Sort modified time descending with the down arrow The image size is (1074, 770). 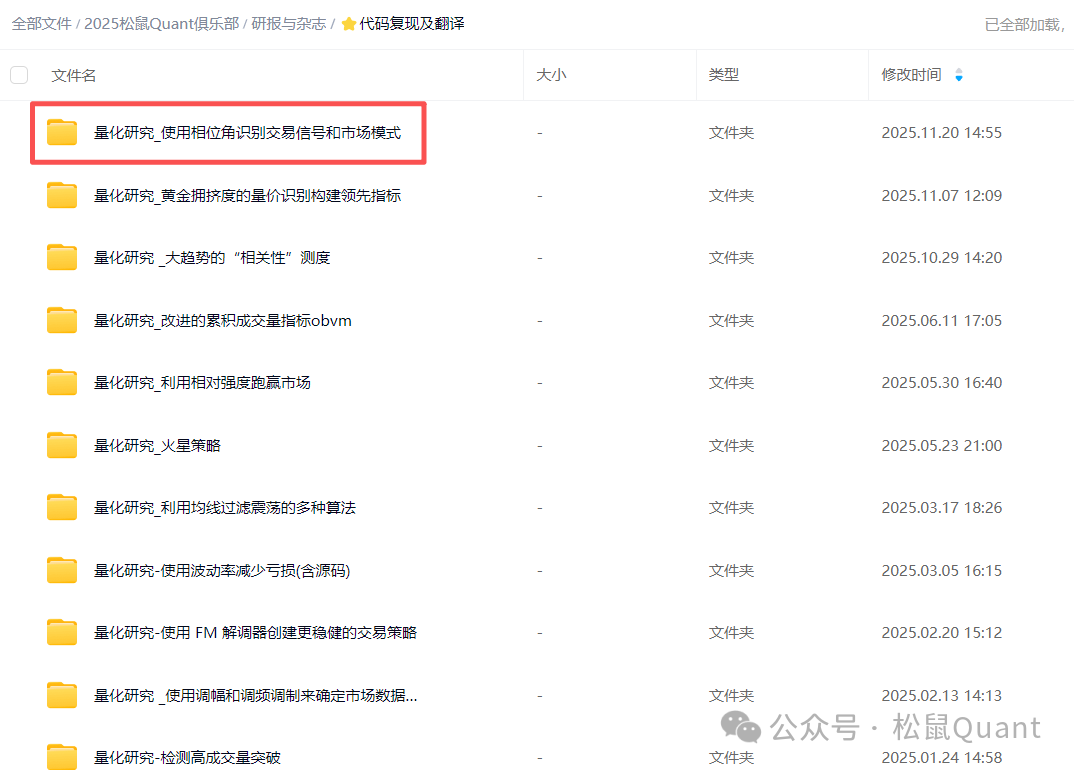[958, 78]
